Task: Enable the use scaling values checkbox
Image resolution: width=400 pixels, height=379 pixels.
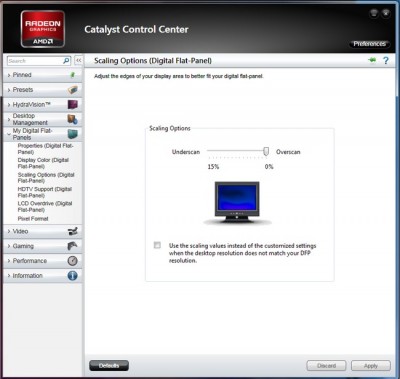Action: point(157,245)
